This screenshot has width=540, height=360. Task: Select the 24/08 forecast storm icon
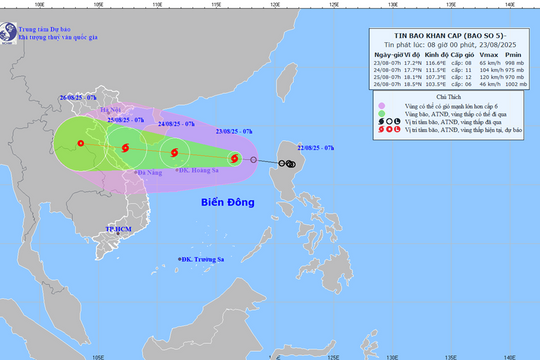tap(175, 152)
